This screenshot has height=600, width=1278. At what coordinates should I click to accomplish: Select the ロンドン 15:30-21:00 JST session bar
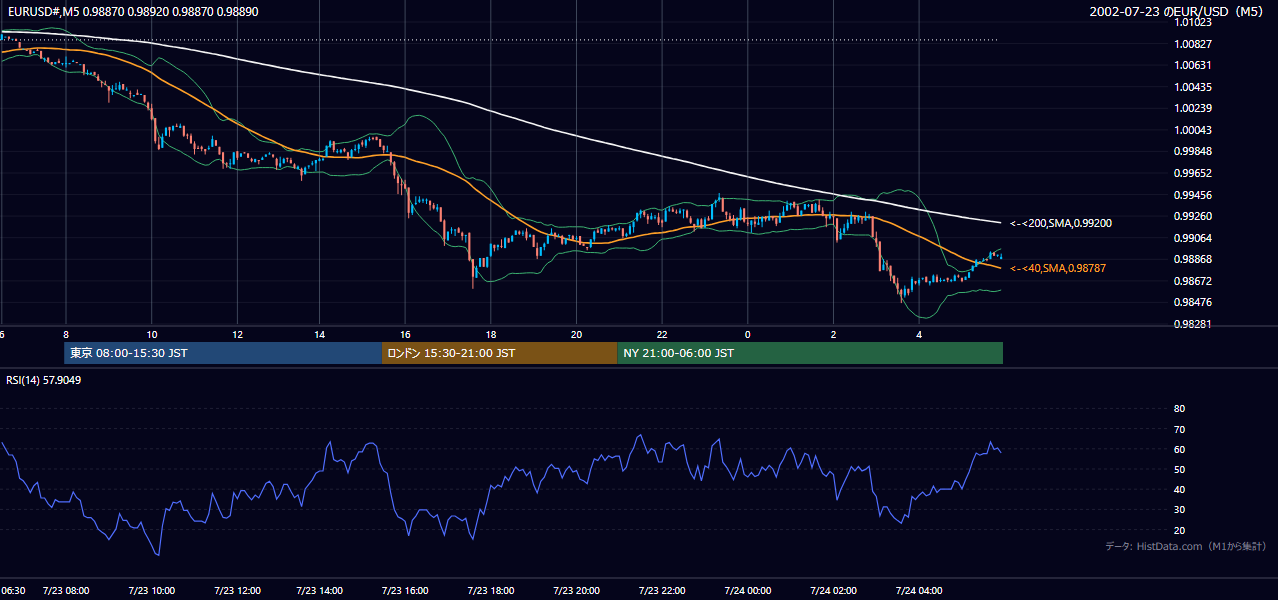[x=499, y=353]
